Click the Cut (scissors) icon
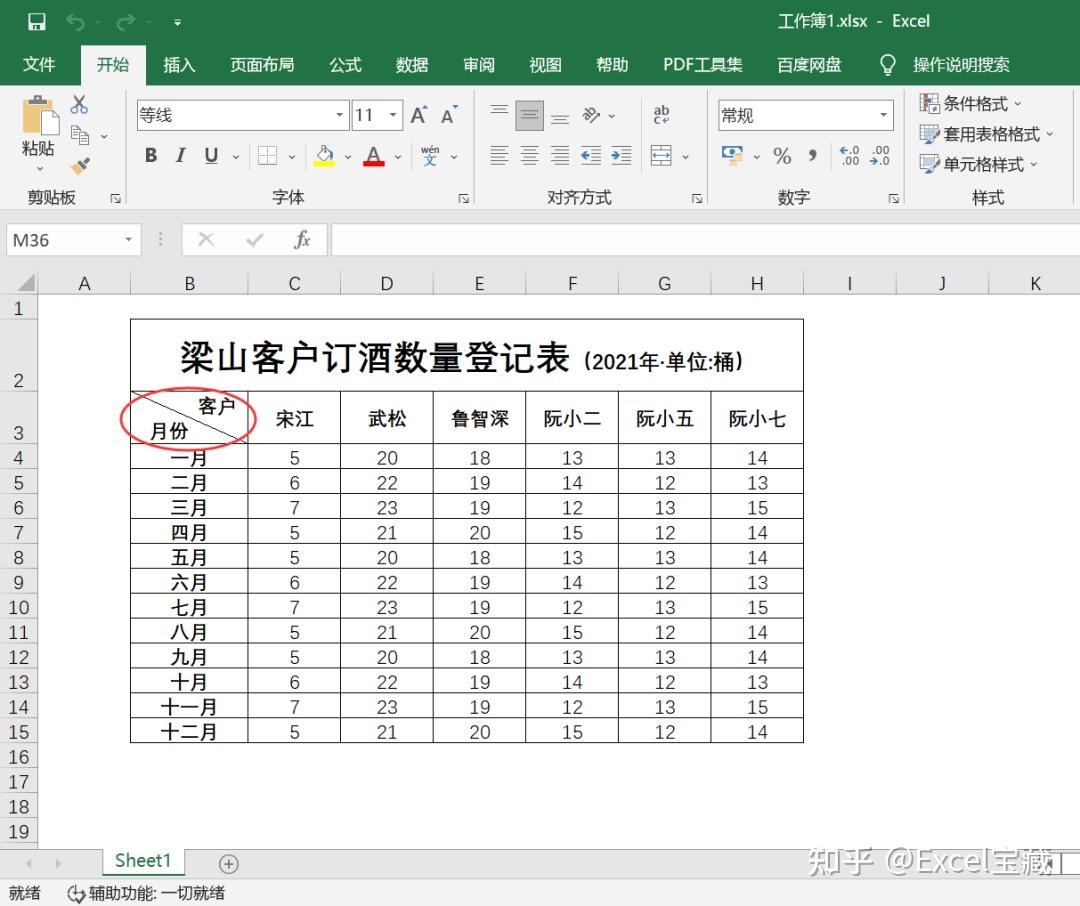Image resolution: width=1080 pixels, height=906 pixels. point(78,105)
